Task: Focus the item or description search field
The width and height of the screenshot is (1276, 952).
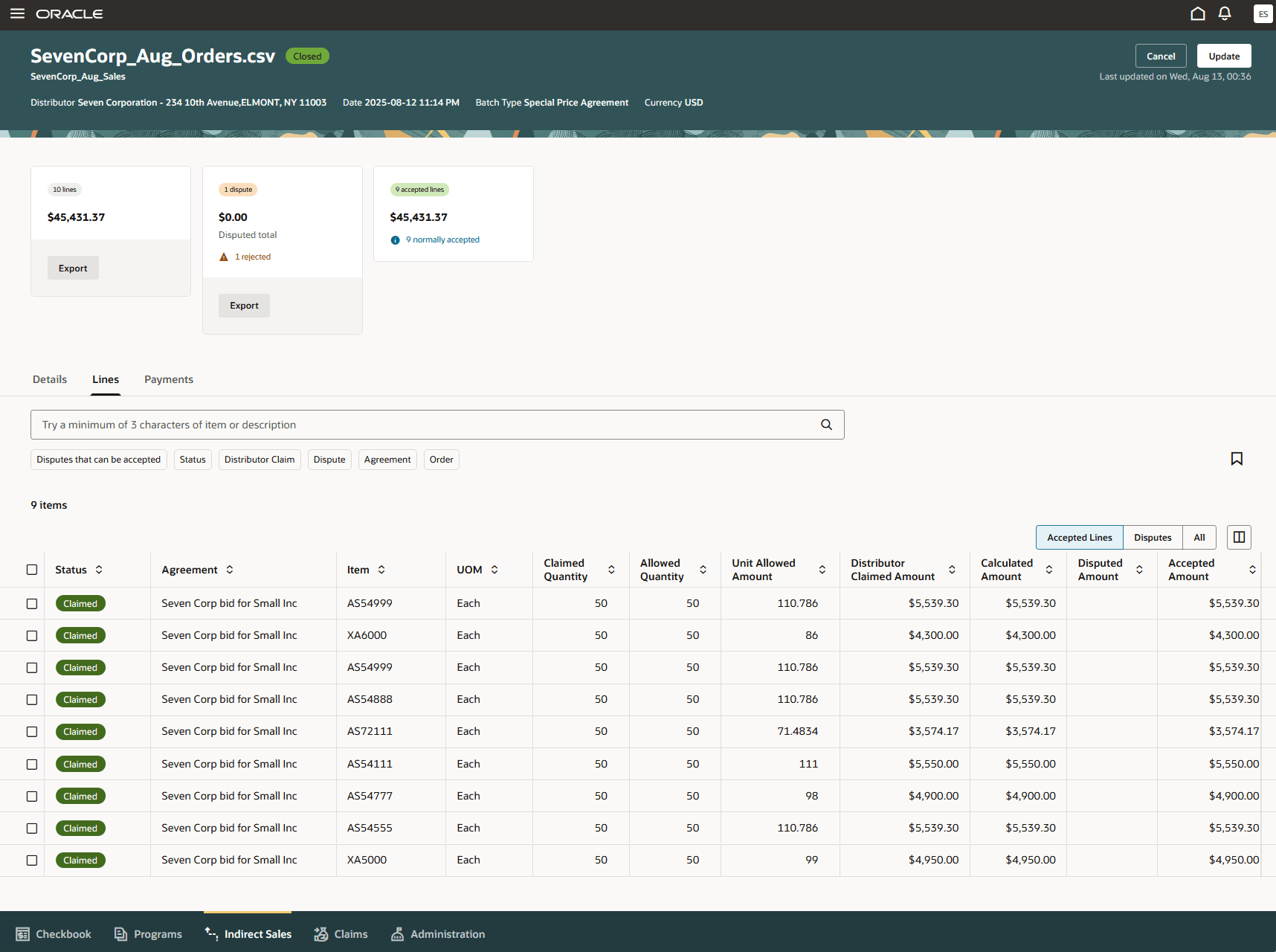Action: 424,425
